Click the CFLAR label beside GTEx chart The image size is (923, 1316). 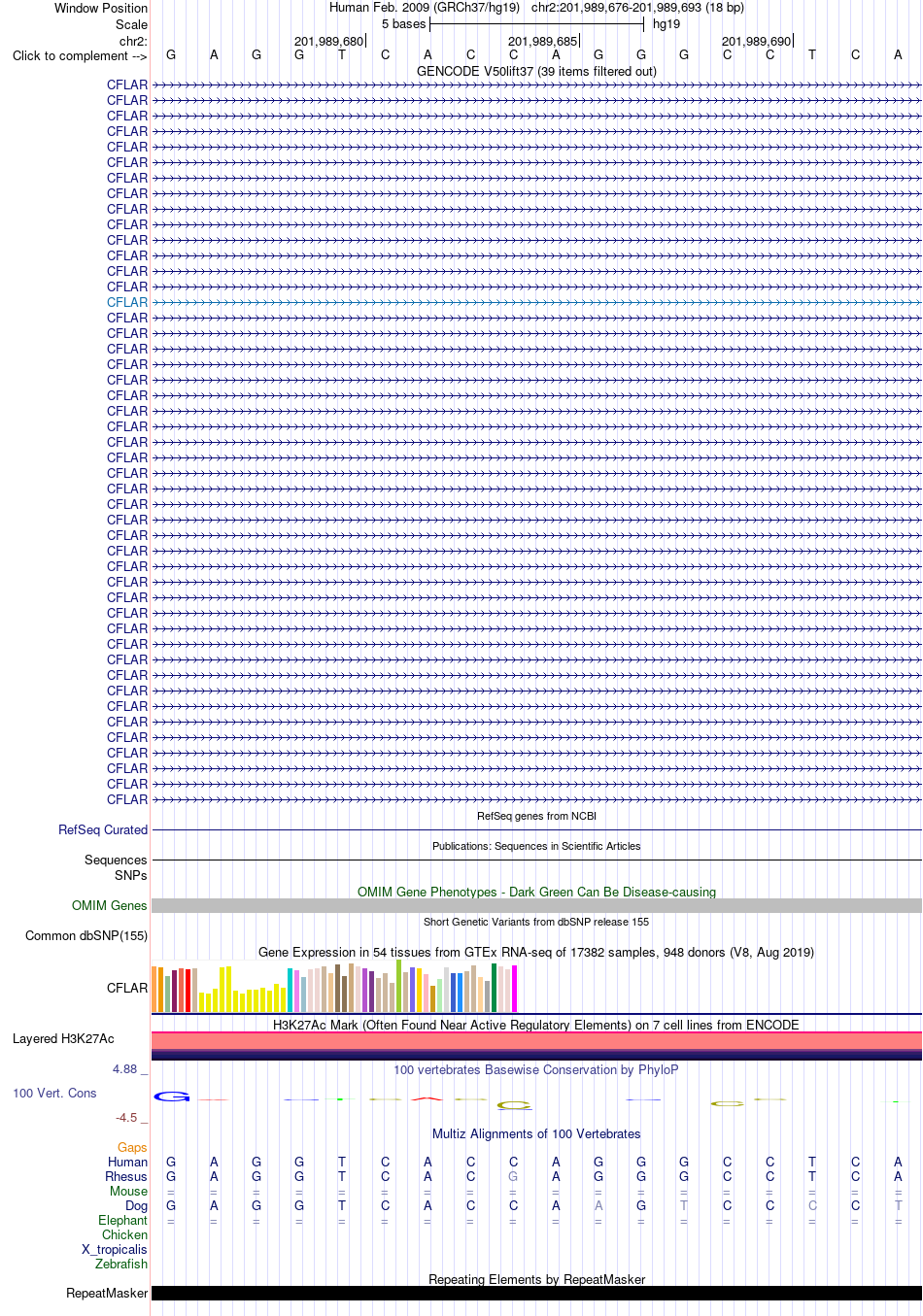click(x=127, y=988)
